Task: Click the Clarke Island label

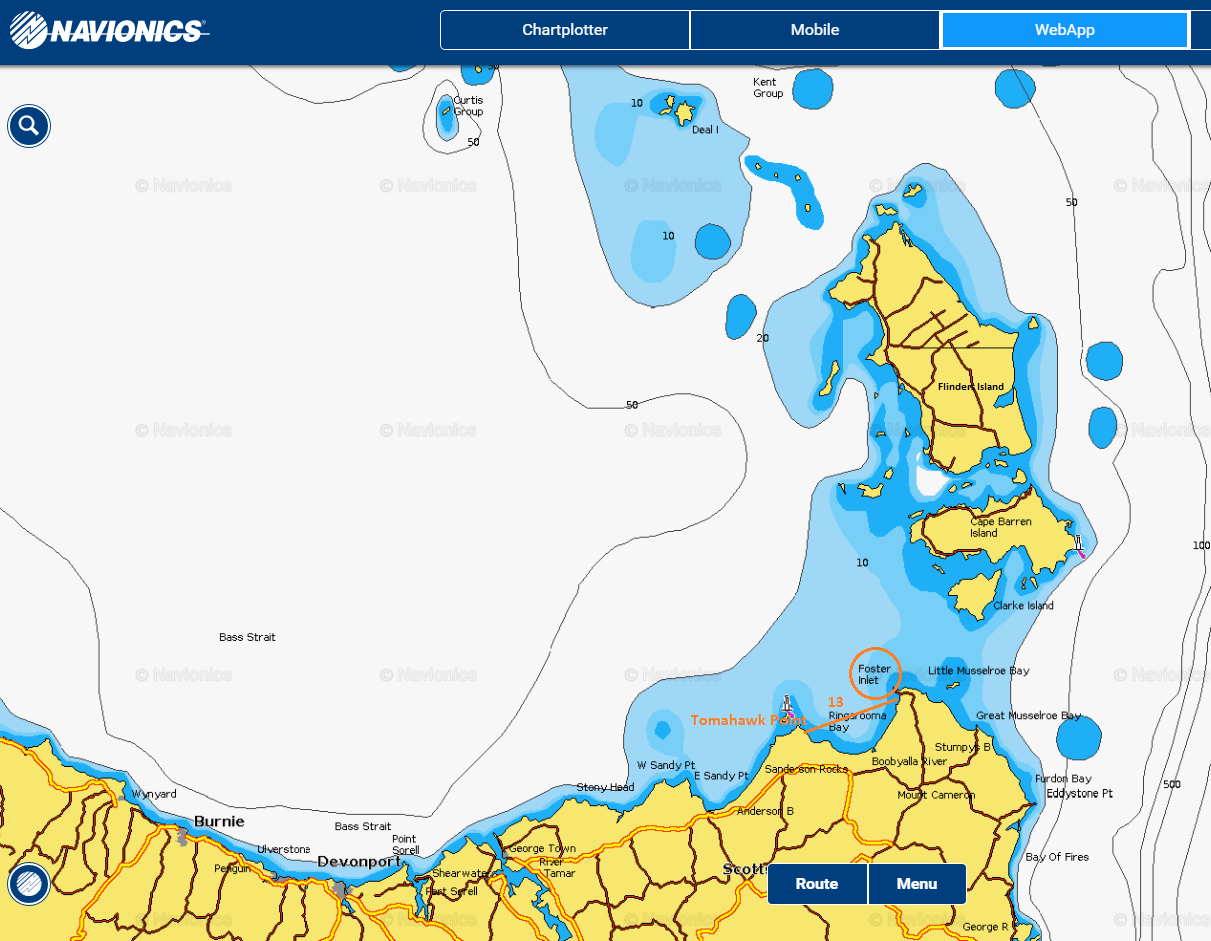Action: (x=1023, y=606)
